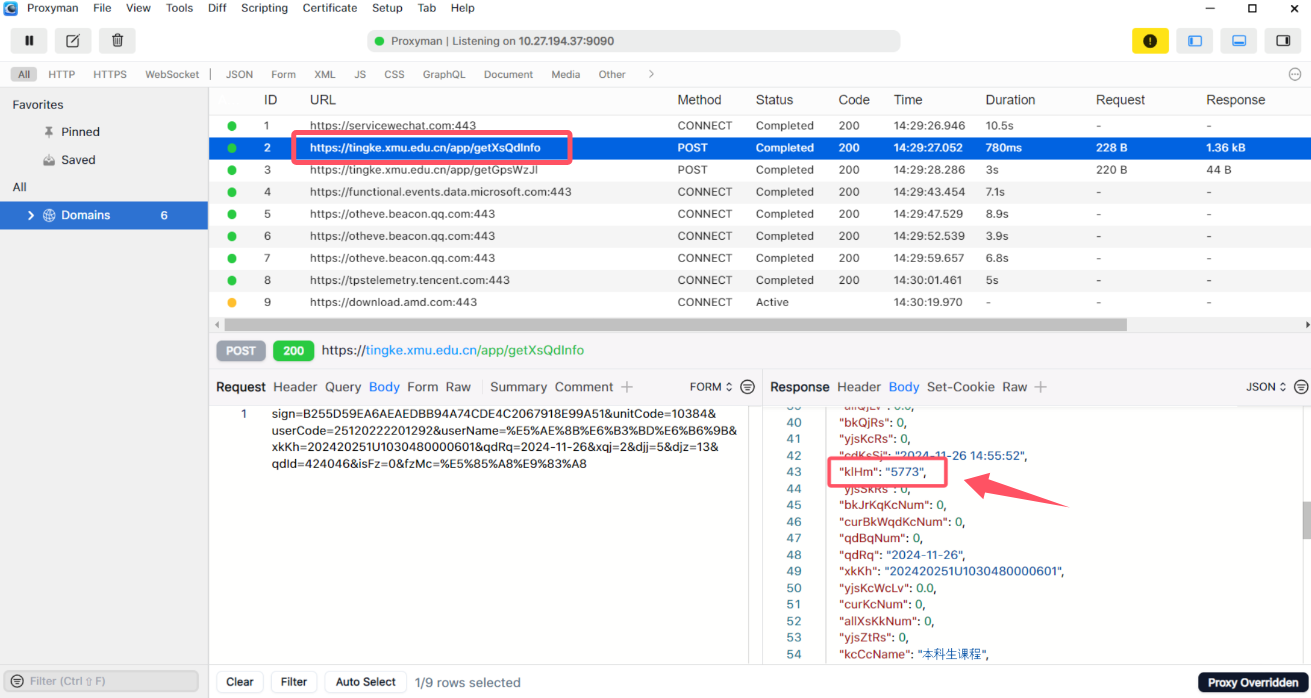Toggle the right panel layout button
Viewport: 1311px width, 698px height.
[1282, 41]
